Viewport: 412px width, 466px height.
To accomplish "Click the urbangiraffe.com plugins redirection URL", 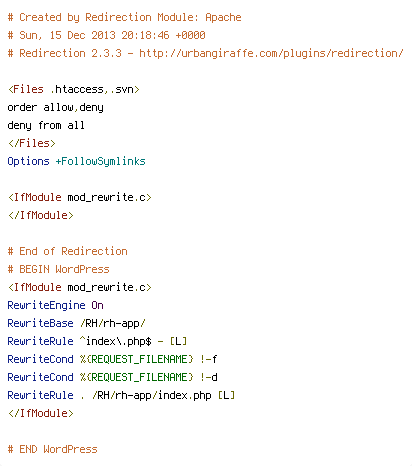I will pyautogui.click(x=271, y=53).
